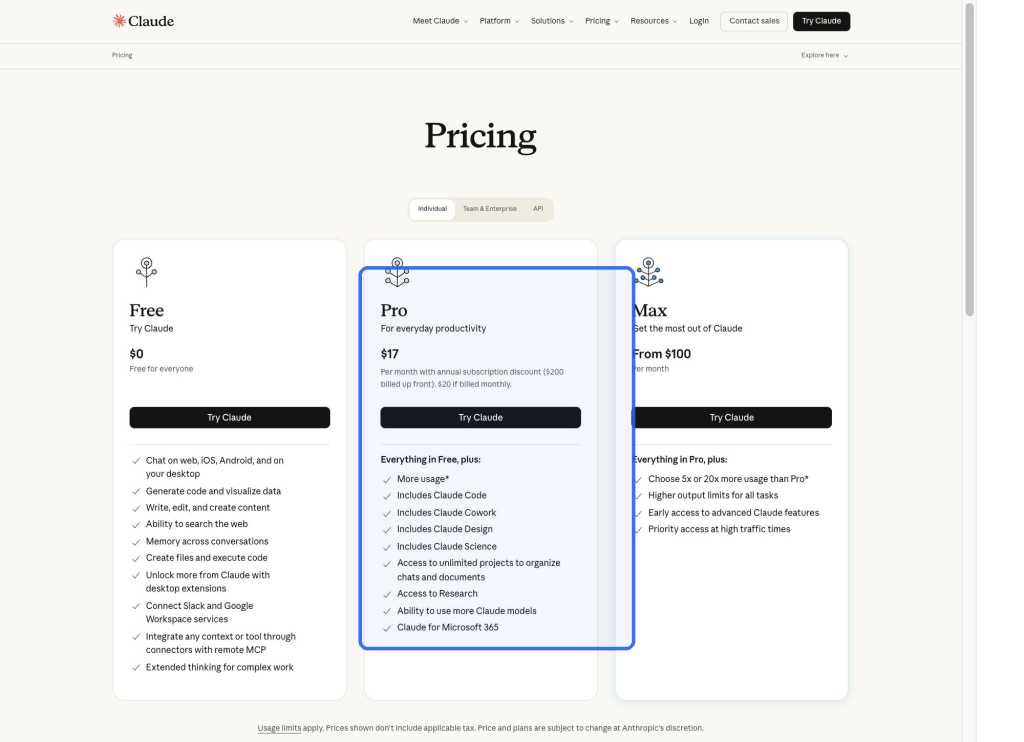This screenshot has width=1024, height=742.
Task: Click the Contact sales button
Action: click(754, 21)
